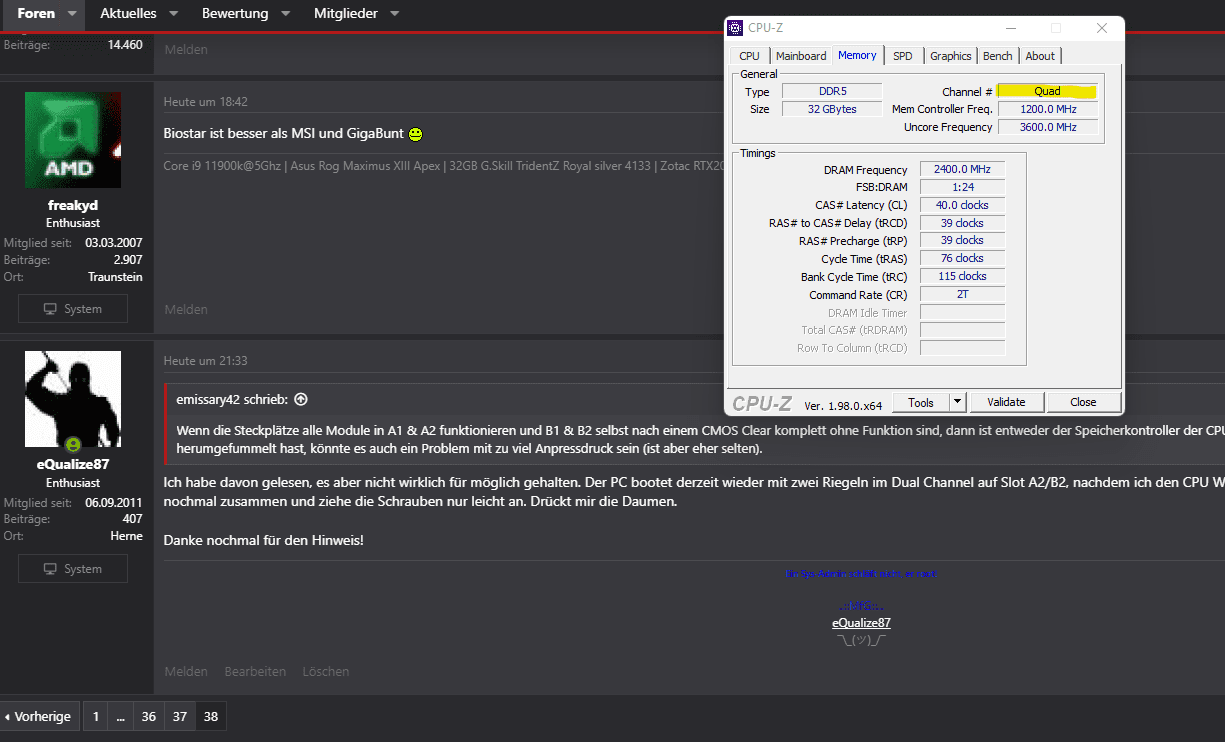Screen dimensions: 1225x742
Task: Open the Foren navigation item
Action: click(x=36, y=14)
